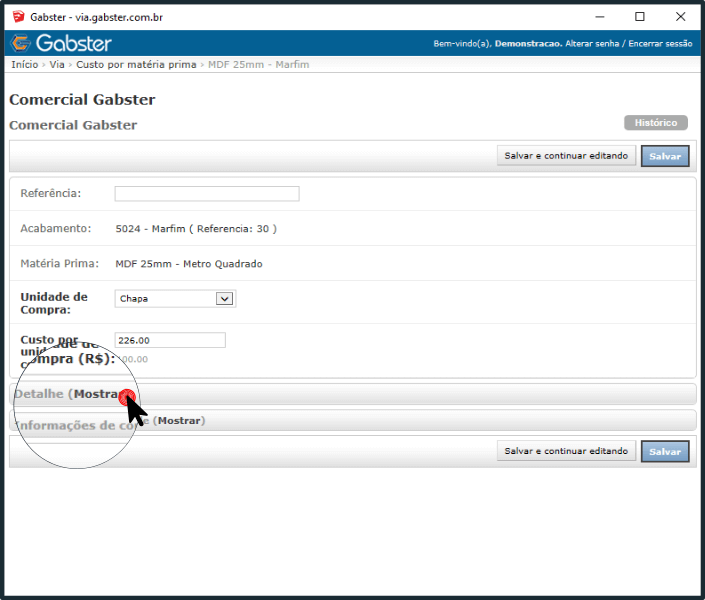Minimize the Gabster window

pos(599,17)
